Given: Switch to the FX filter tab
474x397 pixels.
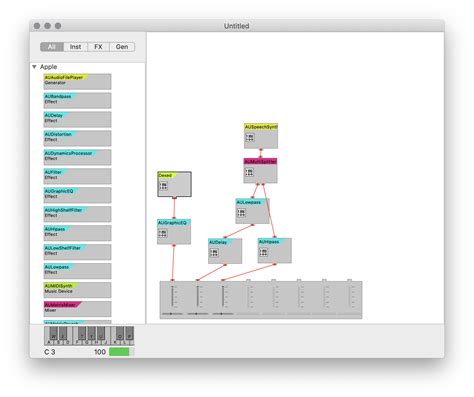Looking at the screenshot, I should pyautogui.click(x=98, y=47).
